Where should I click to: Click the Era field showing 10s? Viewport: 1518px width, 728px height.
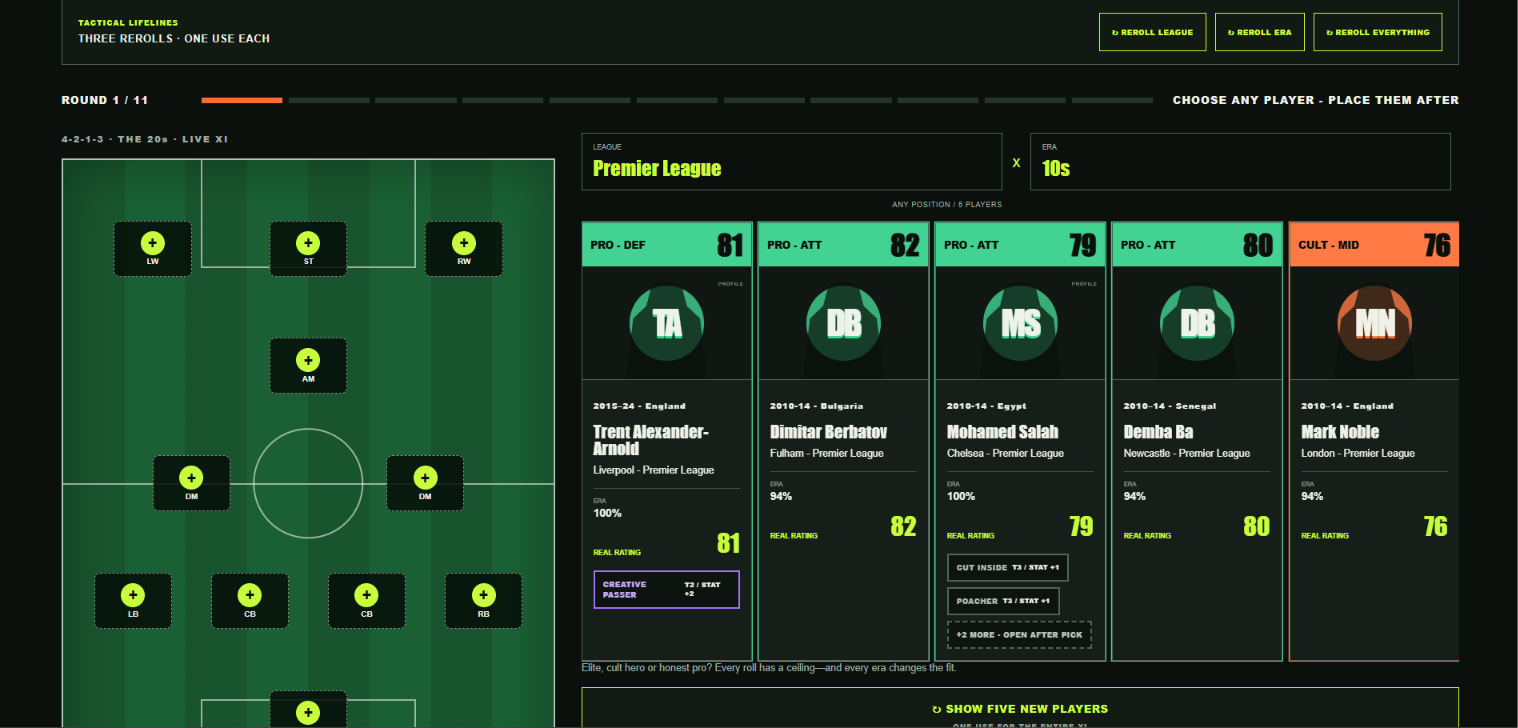pos(1240,162)
